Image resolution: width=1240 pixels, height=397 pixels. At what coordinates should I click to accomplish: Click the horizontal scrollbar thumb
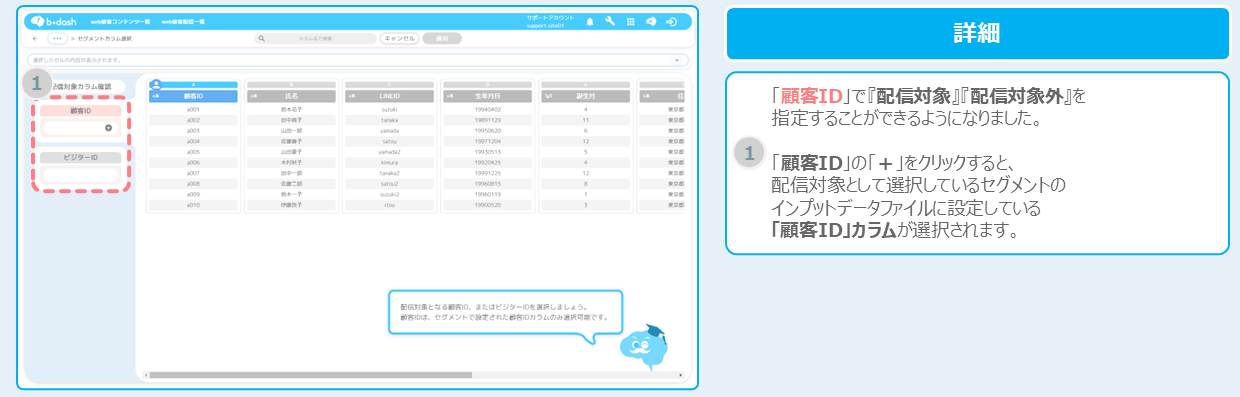tap(312, 375)
